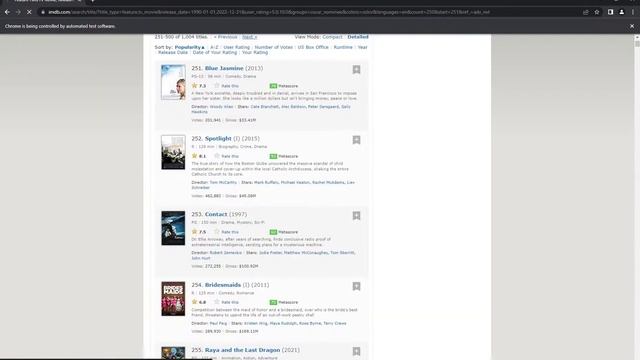Open director Paul Feig link
Image resolution: width=640 pixels, height=360 pixels.
pyautogui.click(x=218, y=323)
